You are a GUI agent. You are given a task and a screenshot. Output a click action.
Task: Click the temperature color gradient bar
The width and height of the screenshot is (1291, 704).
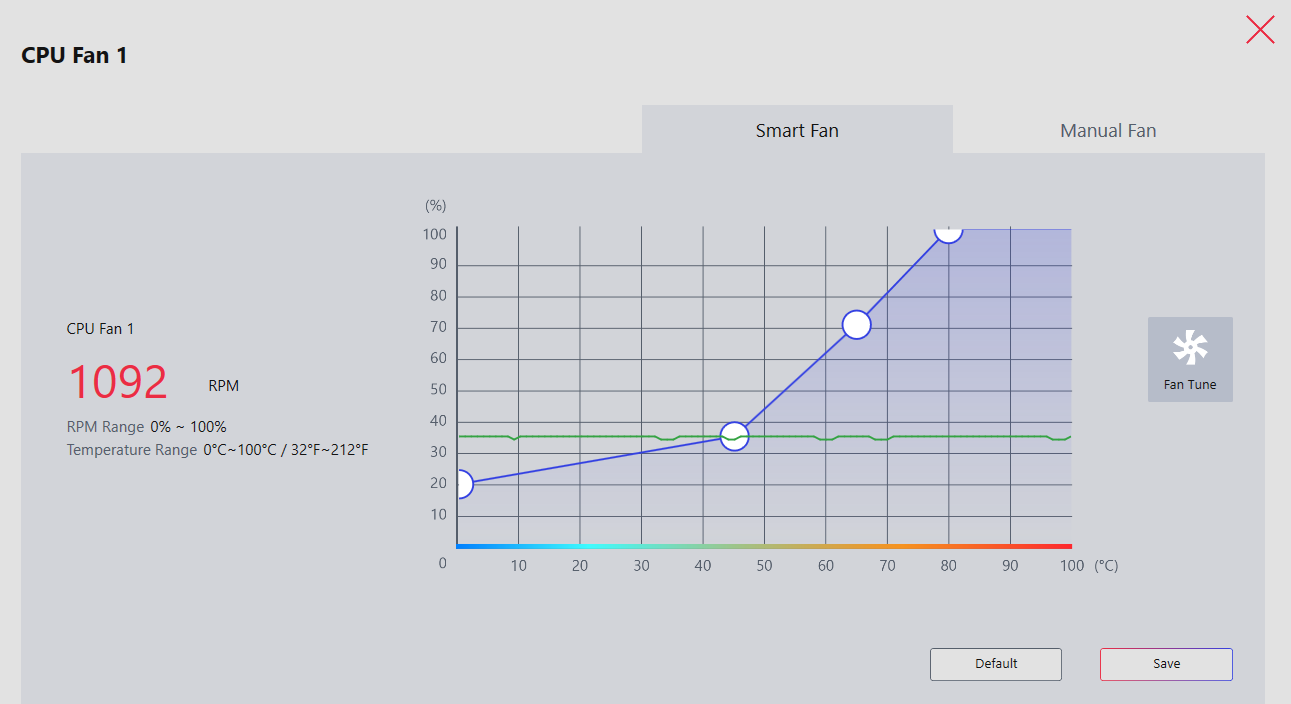click(x=764, y=546)
